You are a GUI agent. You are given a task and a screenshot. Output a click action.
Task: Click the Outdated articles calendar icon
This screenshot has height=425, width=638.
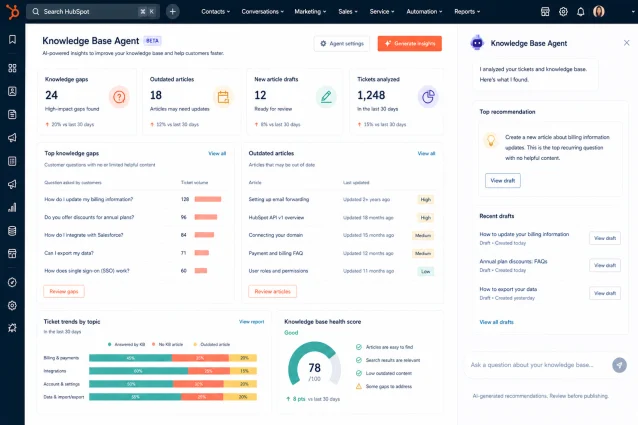pyautogui.click(x=223, y=97)
